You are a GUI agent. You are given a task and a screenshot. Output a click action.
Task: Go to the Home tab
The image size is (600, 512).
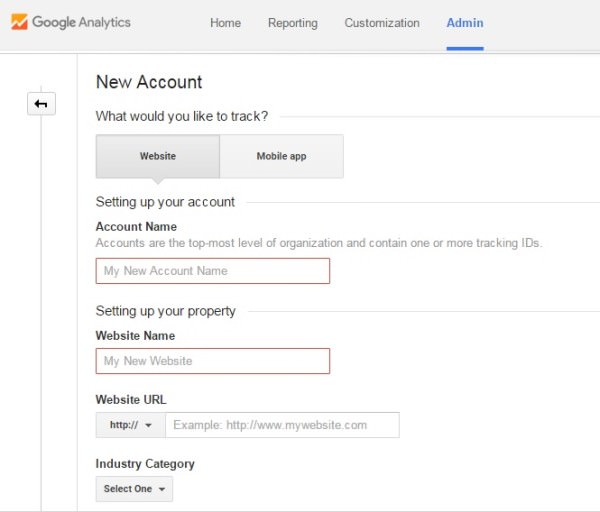225,23
